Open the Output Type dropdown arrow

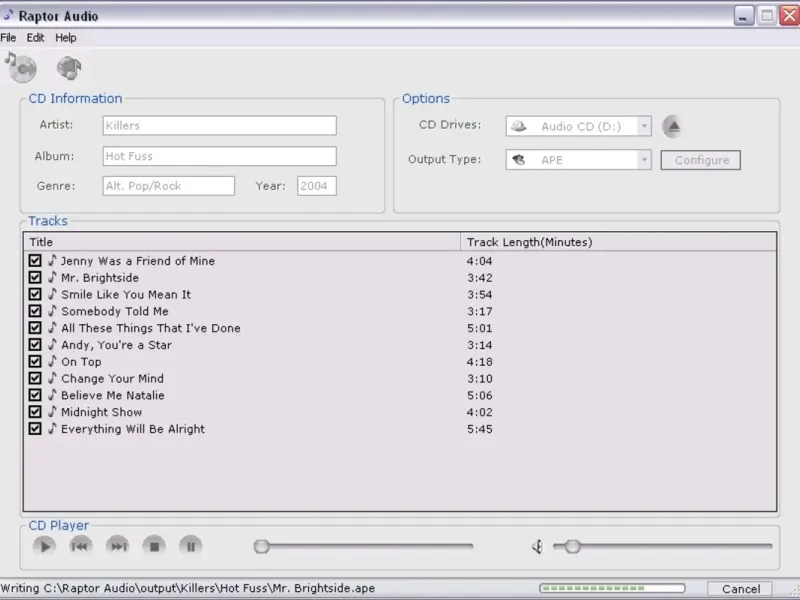[x=644, y=160]
